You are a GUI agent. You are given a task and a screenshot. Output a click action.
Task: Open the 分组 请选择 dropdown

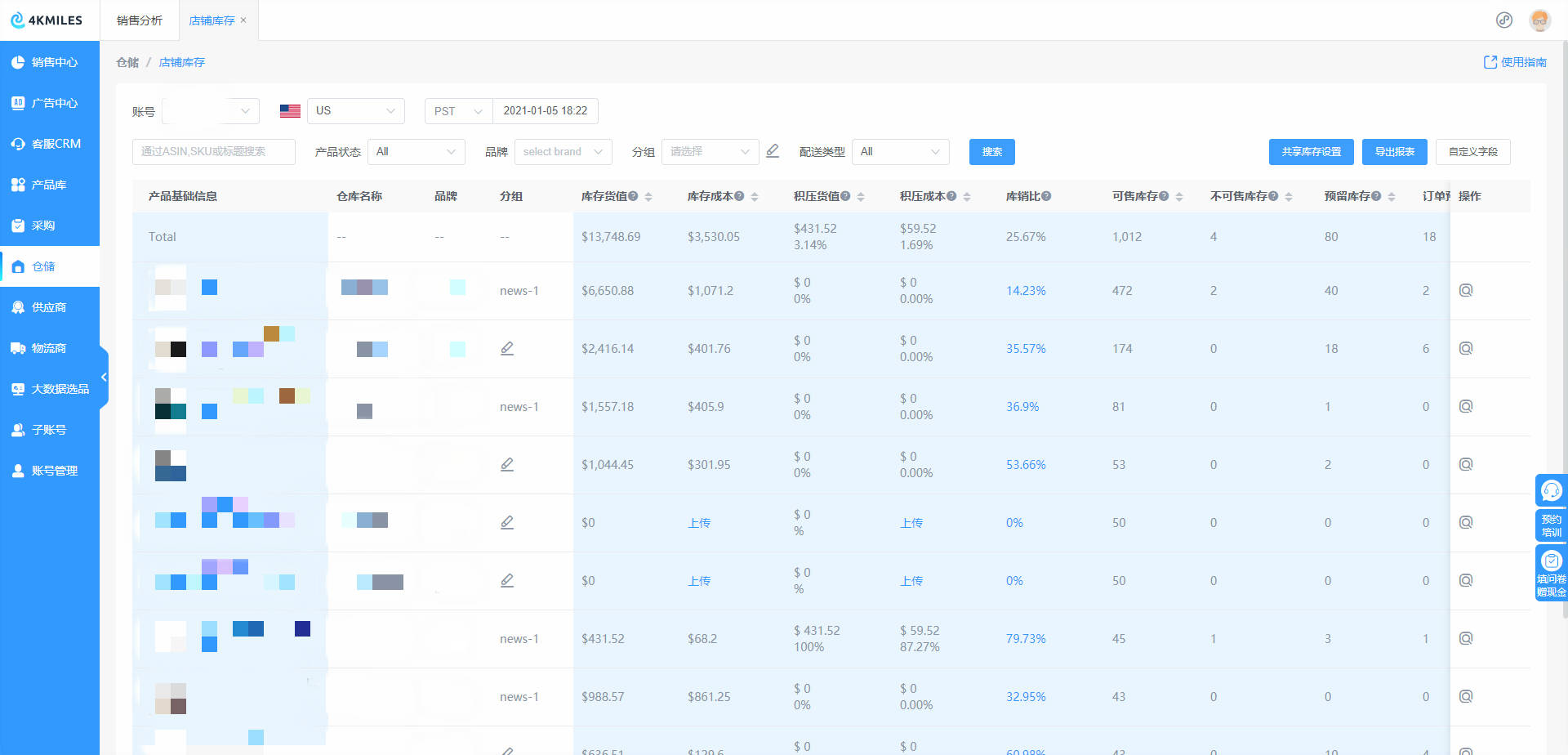tap(710, 152)
